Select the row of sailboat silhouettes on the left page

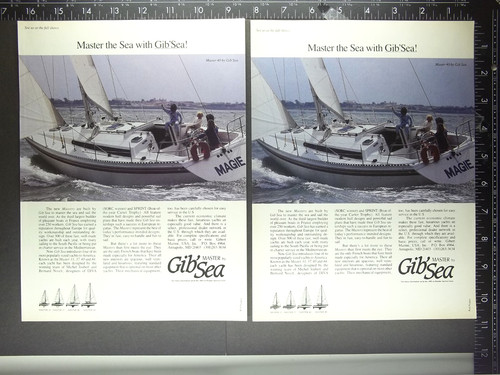(68, 296)
